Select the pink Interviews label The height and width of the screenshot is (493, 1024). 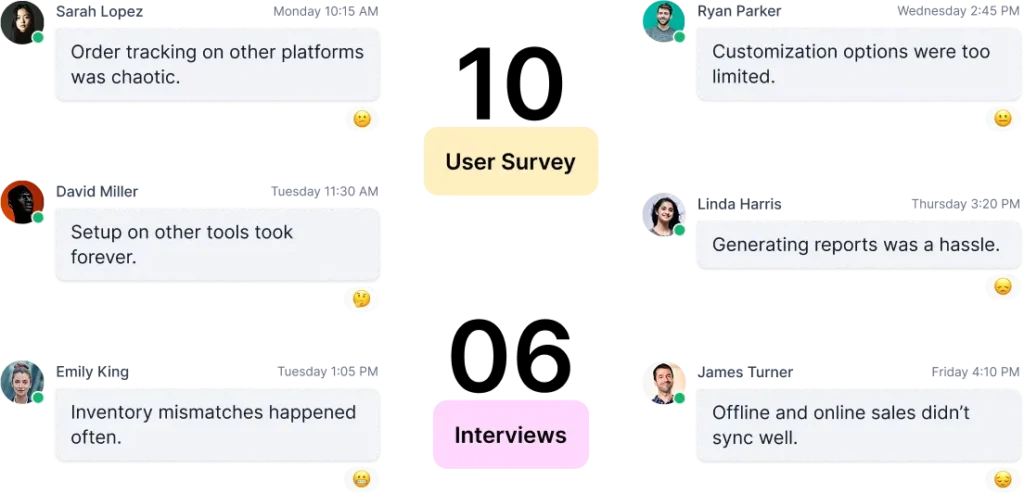click(x=510, y=435)
